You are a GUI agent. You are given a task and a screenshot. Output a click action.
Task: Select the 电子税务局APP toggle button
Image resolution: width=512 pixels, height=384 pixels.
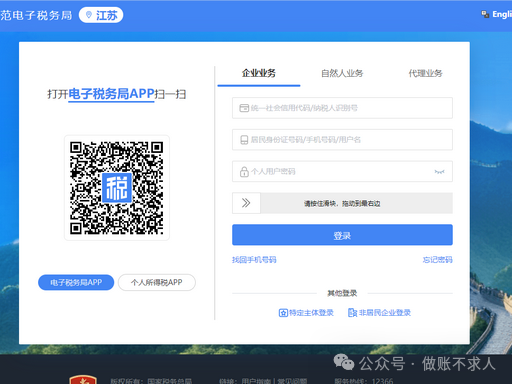[x=76, y=283]
